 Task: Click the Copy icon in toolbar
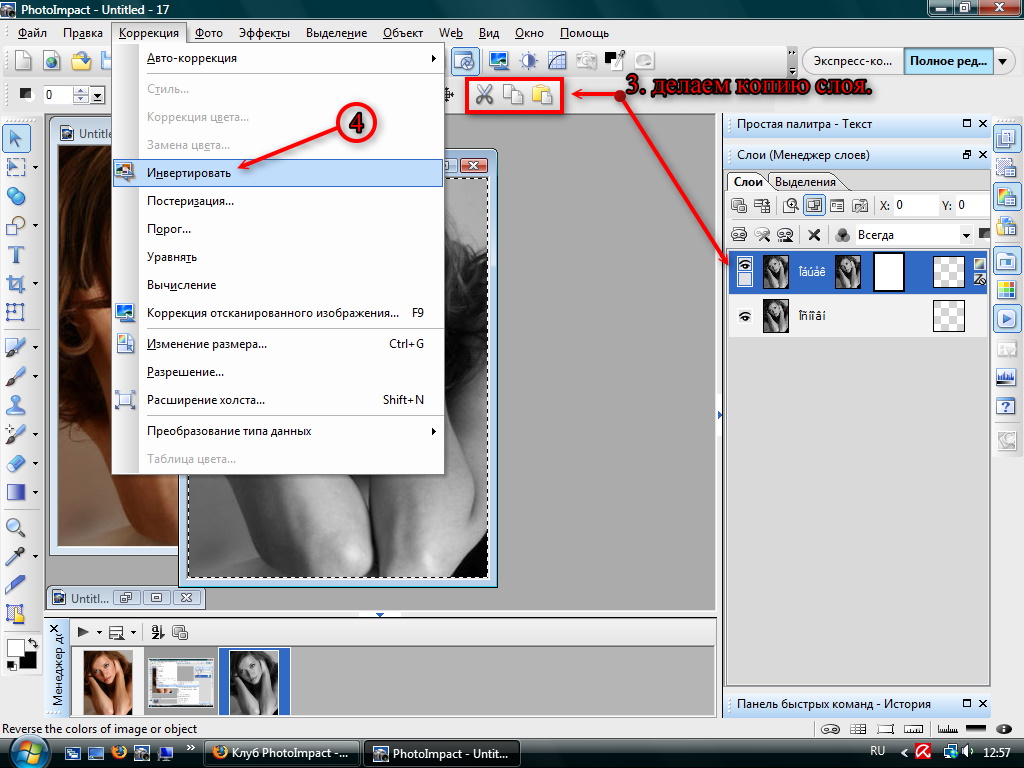click(x=513, y=95)
